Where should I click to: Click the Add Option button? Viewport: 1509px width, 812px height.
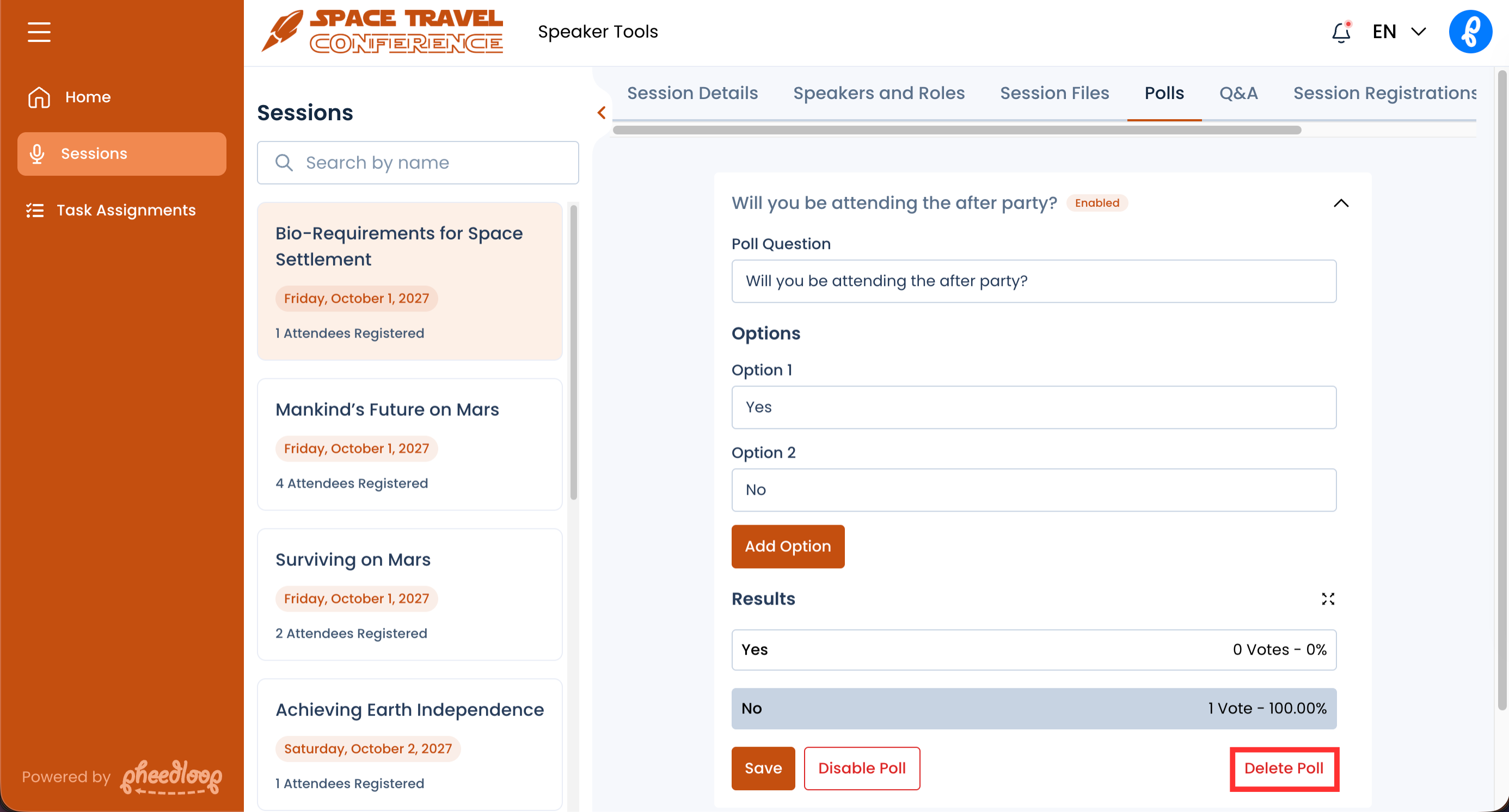(787, 546)
